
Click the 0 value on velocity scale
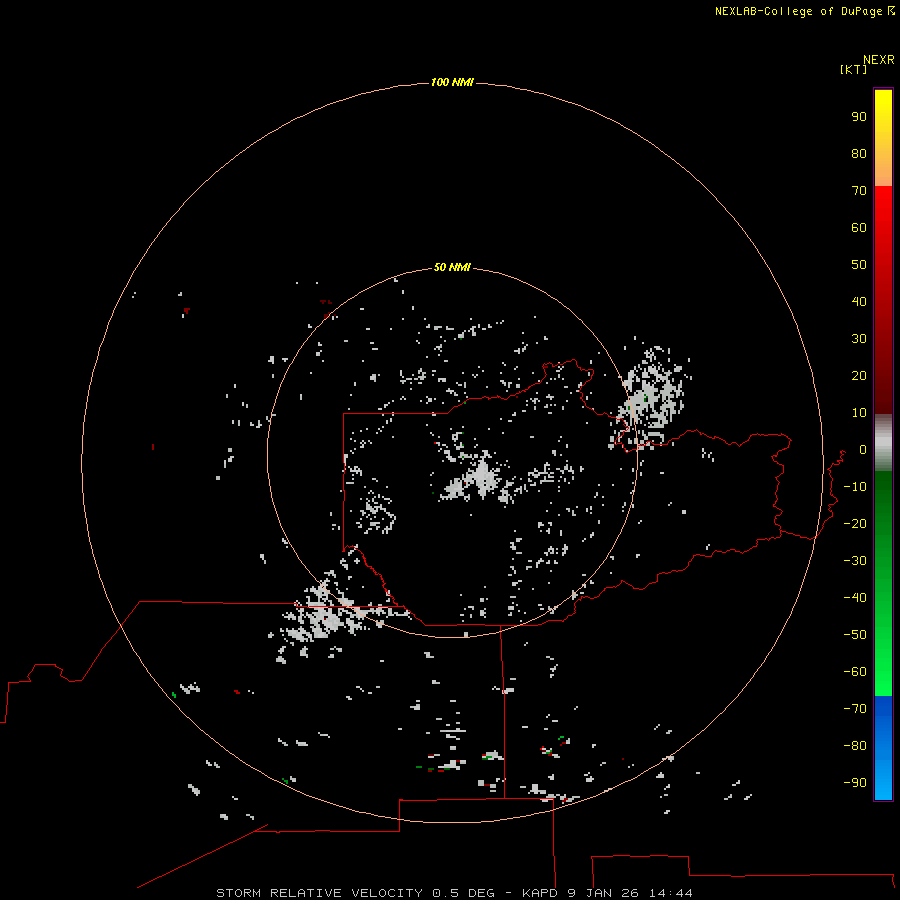click(x=863, y=449)
